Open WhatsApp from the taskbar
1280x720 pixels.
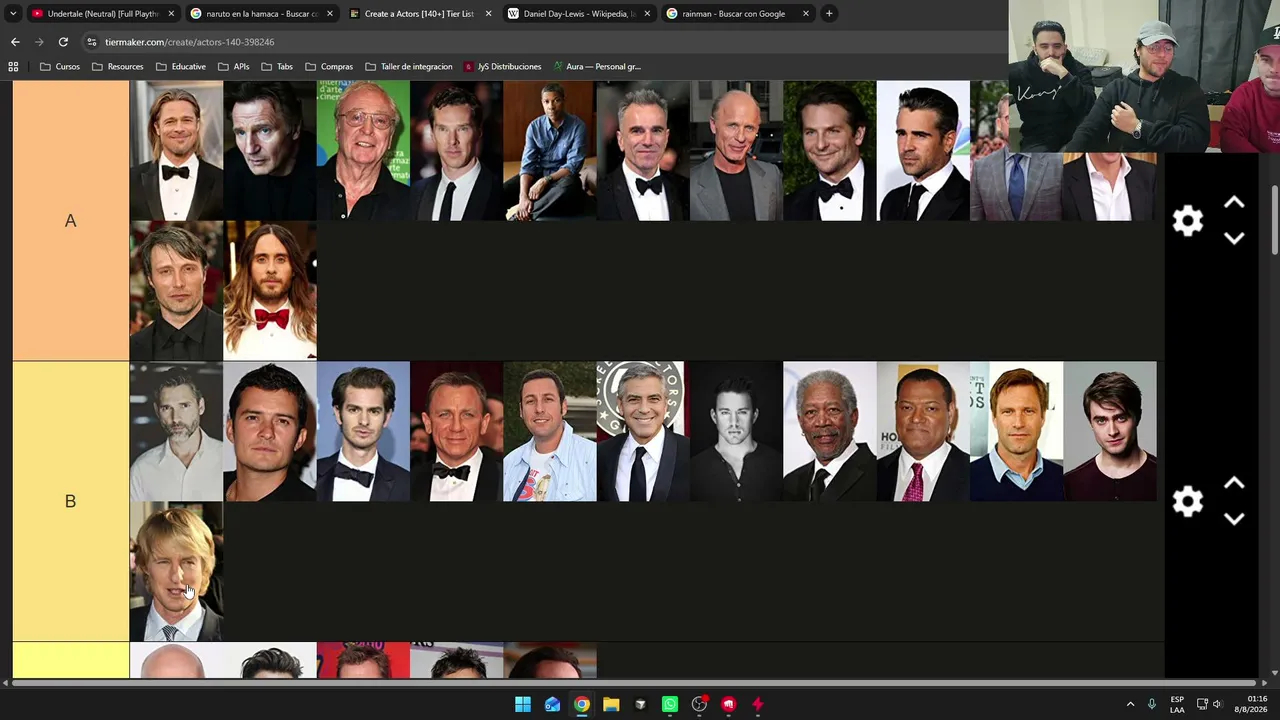(670, 704)
